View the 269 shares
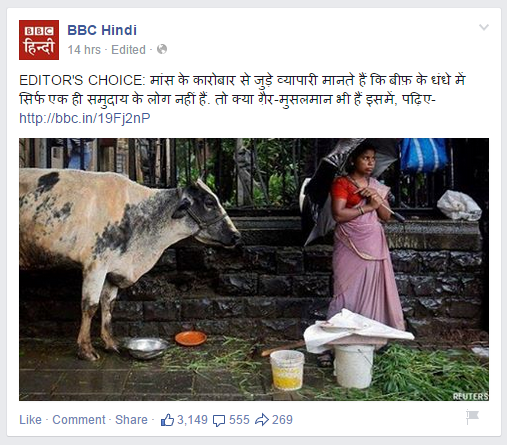The image size is (507, 445). point(282,420)
